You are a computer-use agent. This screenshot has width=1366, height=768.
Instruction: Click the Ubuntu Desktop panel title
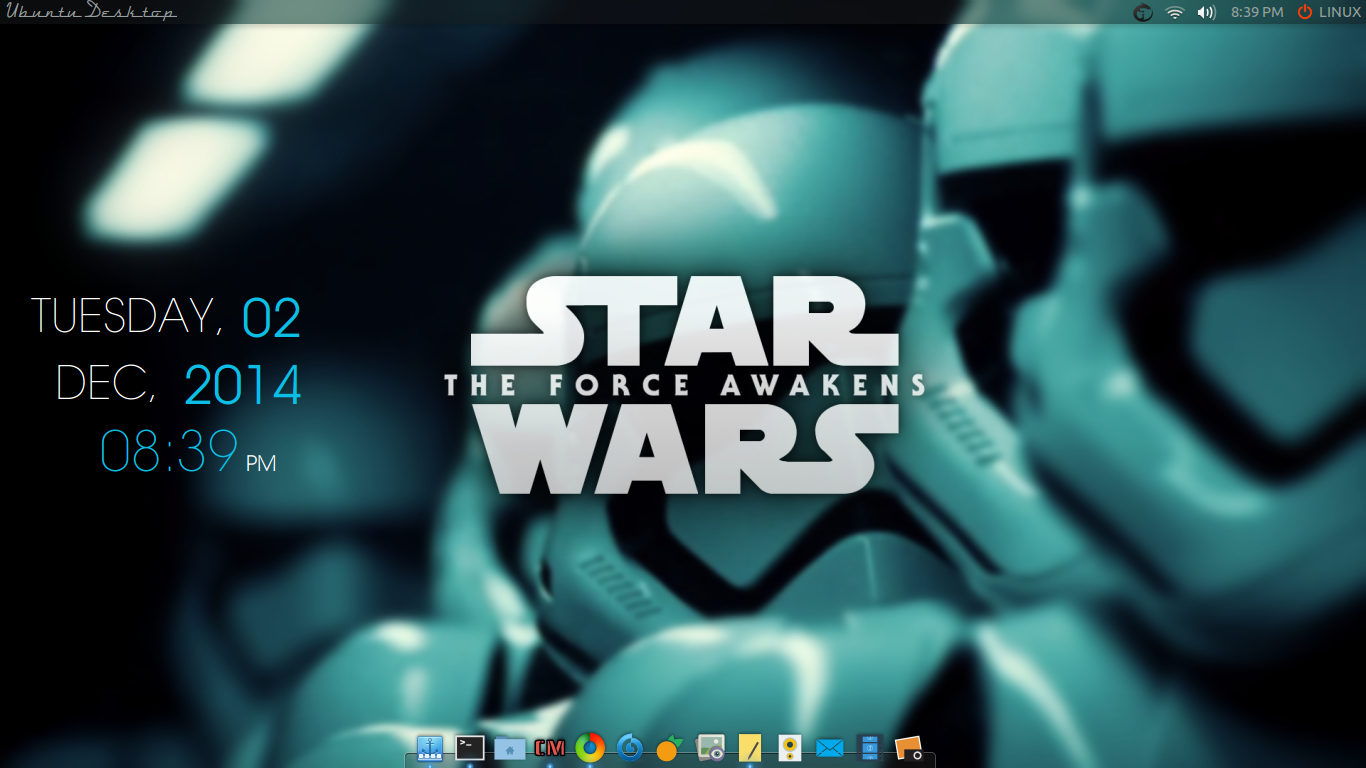click(x=91, y=12)
